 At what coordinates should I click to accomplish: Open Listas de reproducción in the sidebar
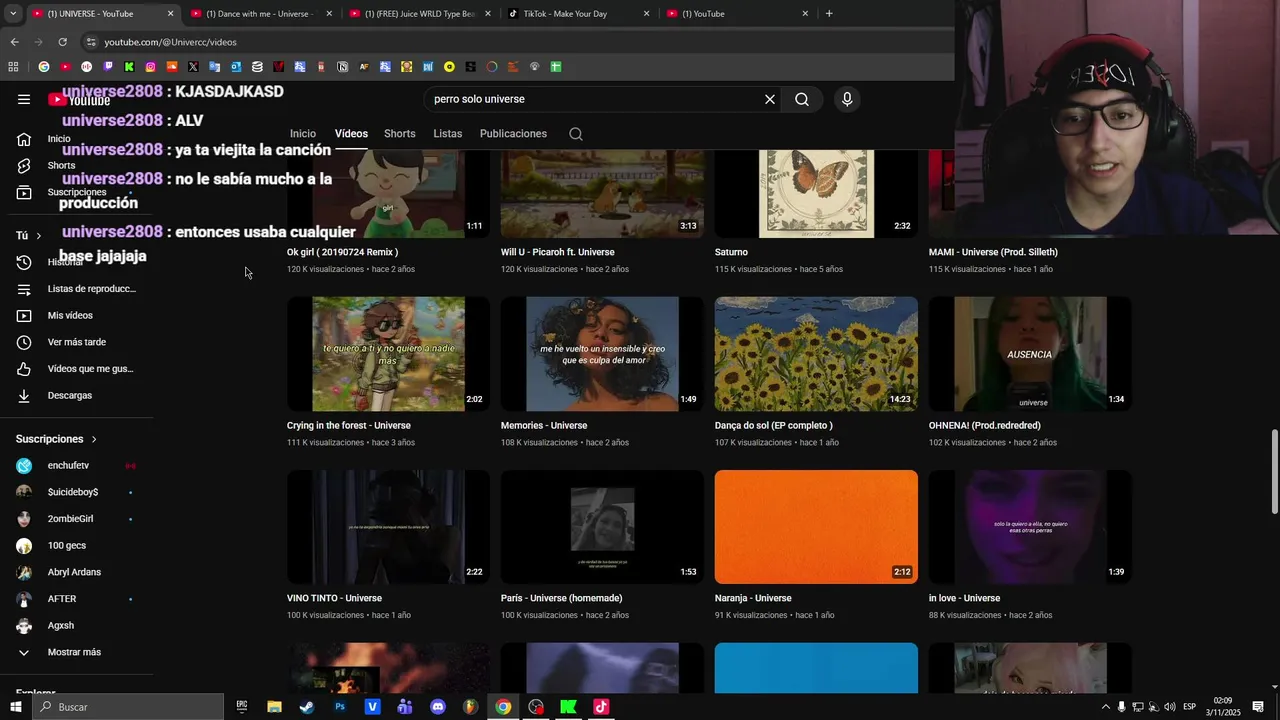coord(76,289)
